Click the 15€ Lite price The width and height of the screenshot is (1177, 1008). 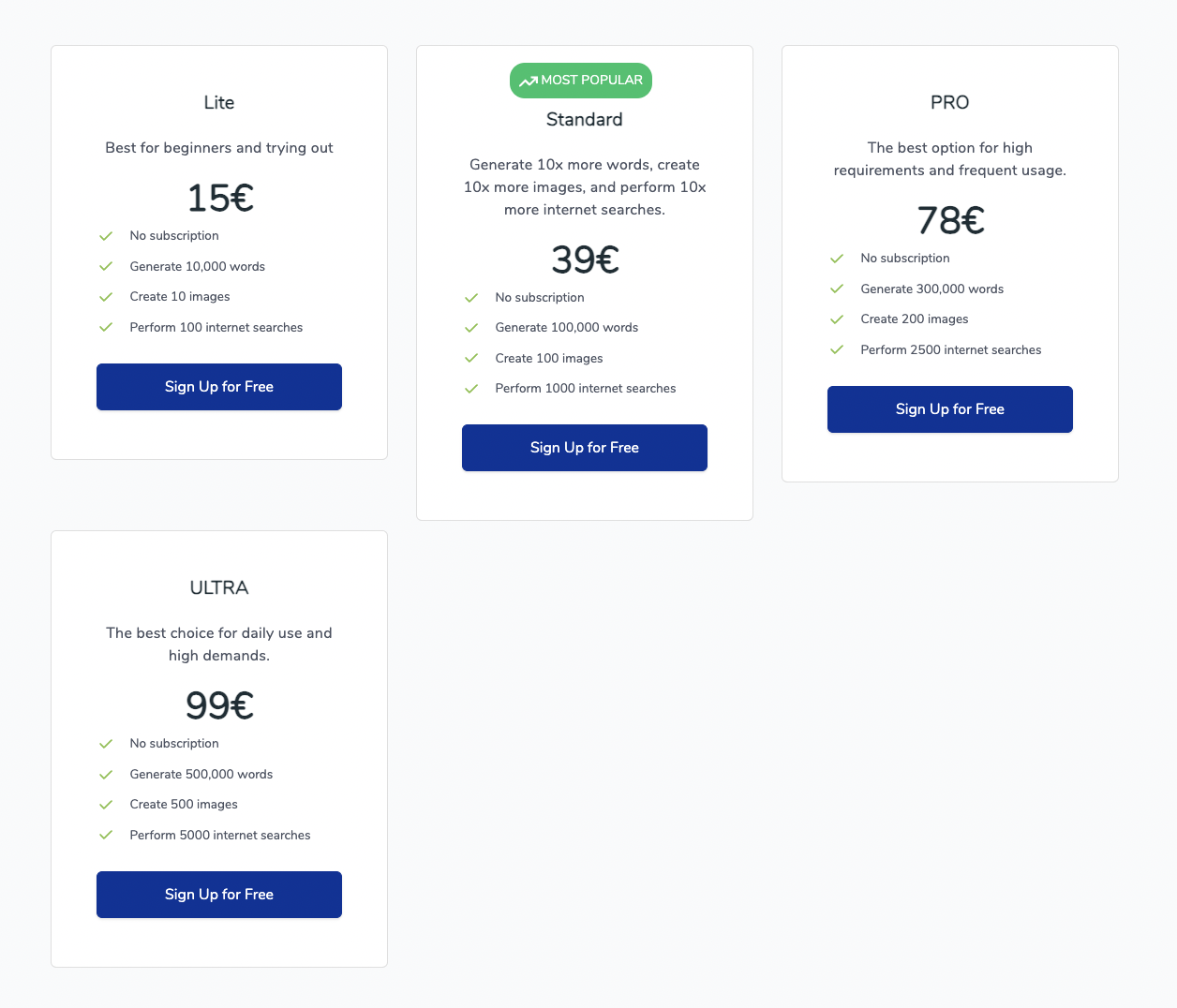coord(219,198)
